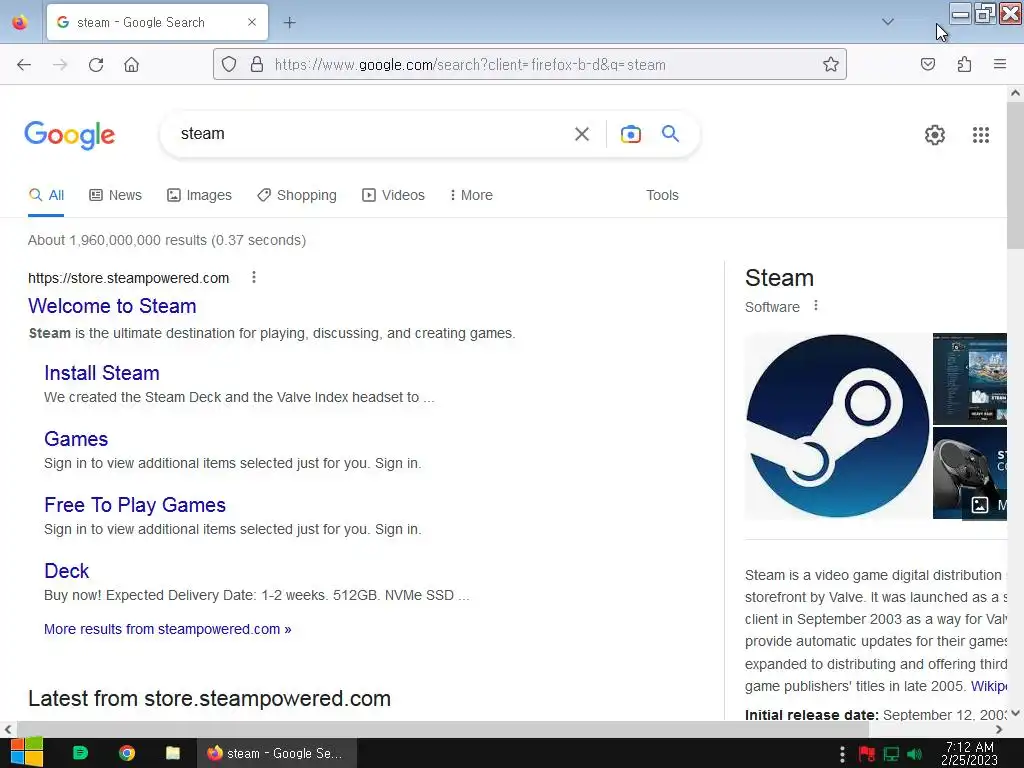
Task: Open the Install Steam sitelink
Action: 102,373
